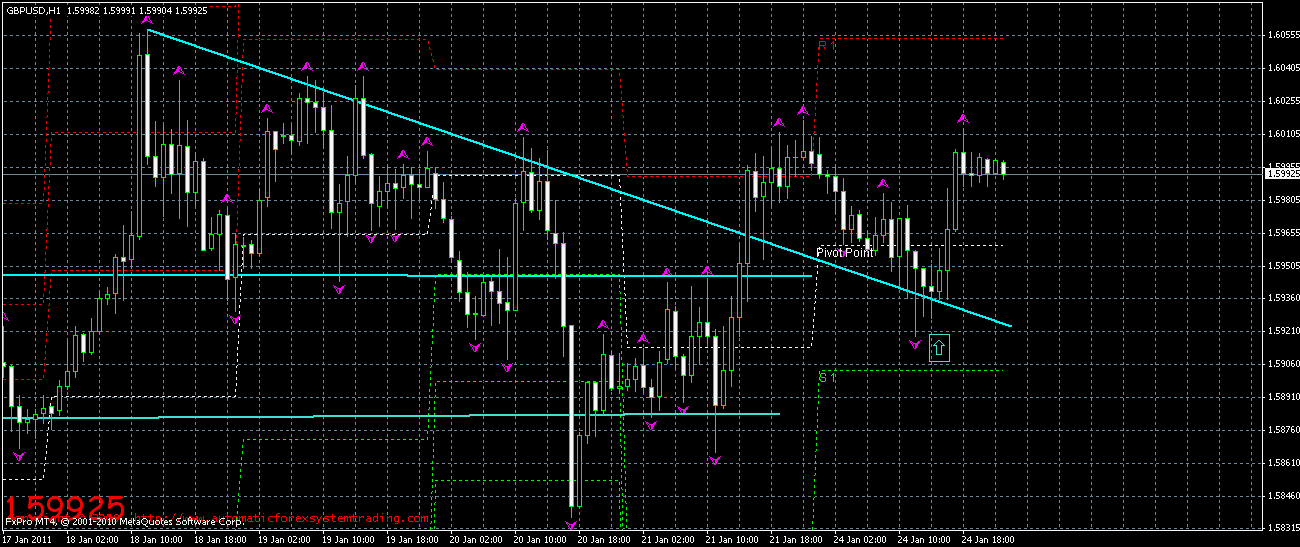
Task: Click the large red 1.59925 price display
Action: [x=65, y=506]
